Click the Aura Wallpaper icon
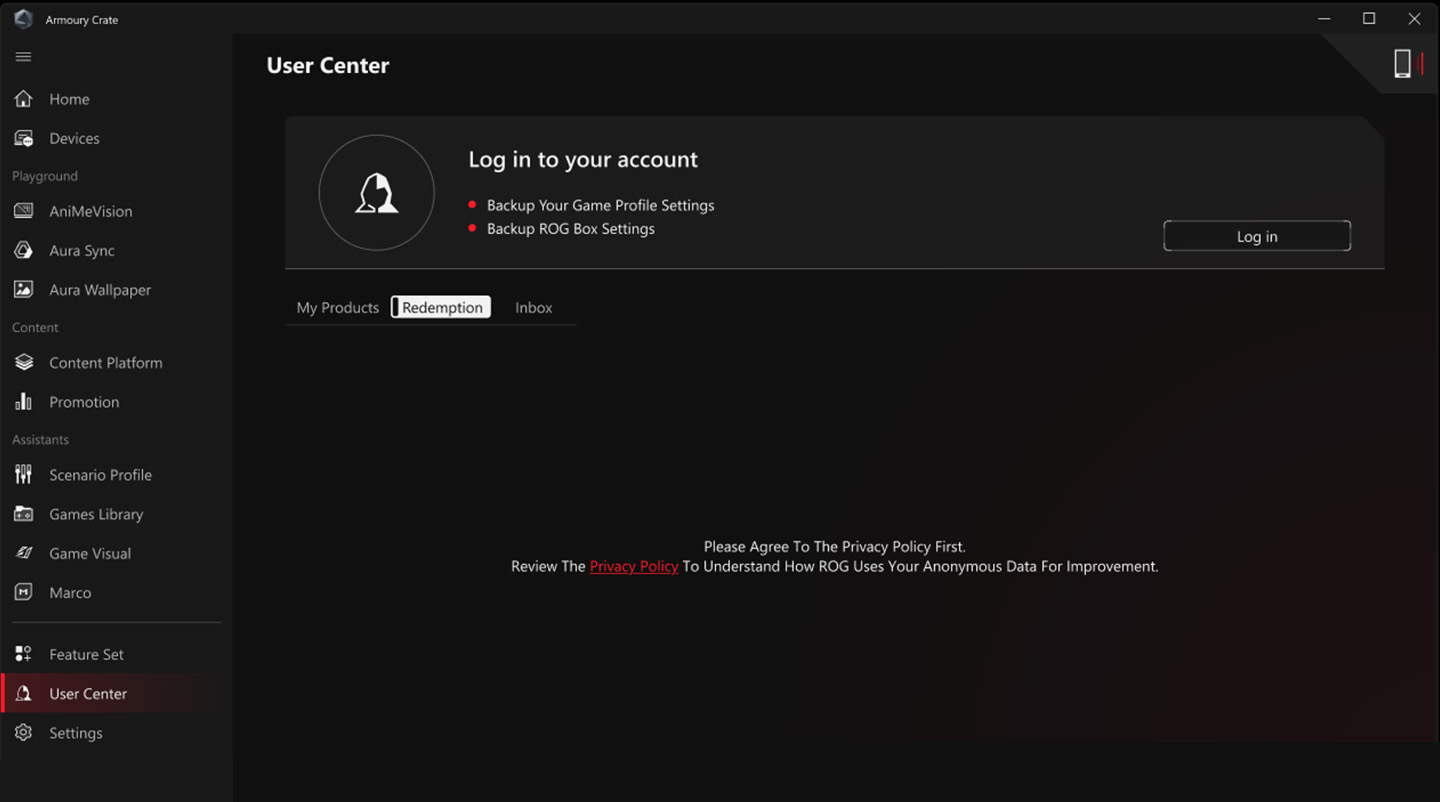The width and height of the screenshot is (1440, 802). pyautogui.click(x=24, y=289)
